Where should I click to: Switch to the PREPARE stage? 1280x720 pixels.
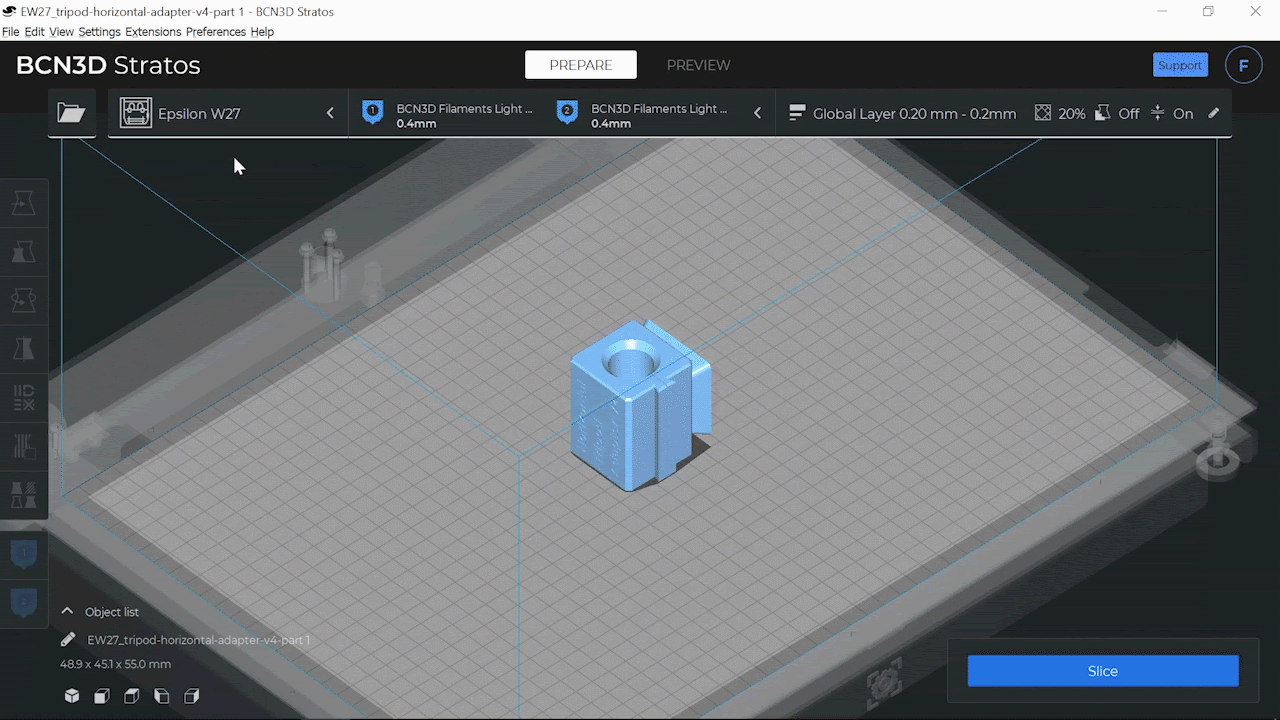[x=581, y=65]
